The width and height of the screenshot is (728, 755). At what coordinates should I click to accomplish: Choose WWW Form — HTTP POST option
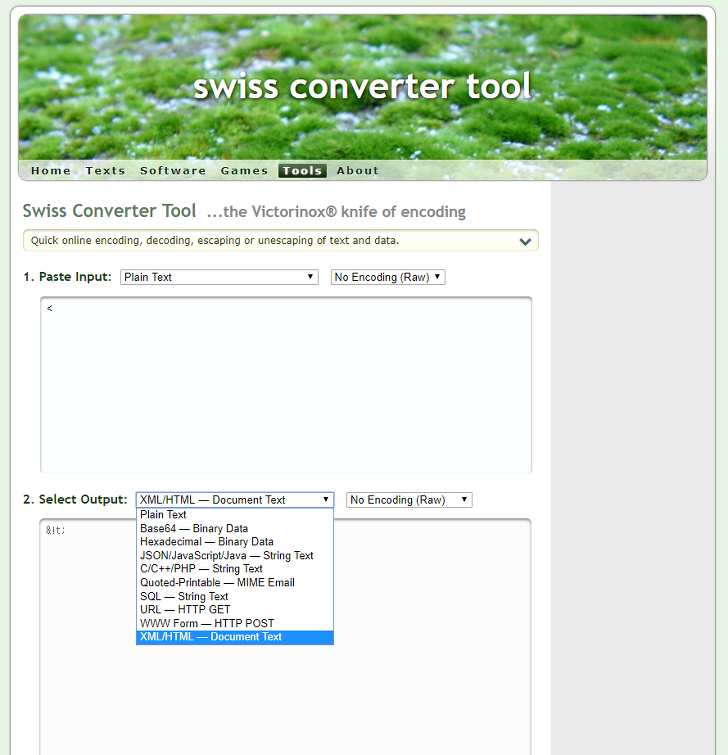click(235, 623)
